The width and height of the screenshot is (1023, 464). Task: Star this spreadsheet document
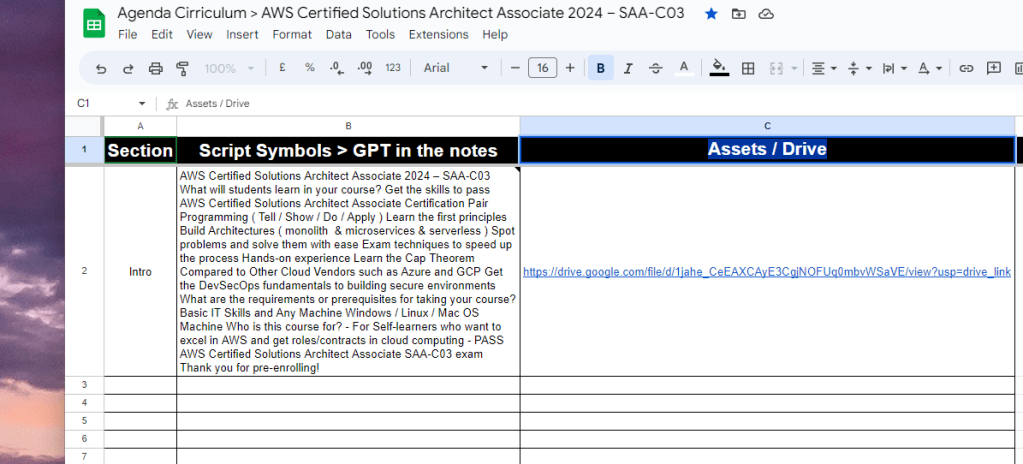pos(711,14)
